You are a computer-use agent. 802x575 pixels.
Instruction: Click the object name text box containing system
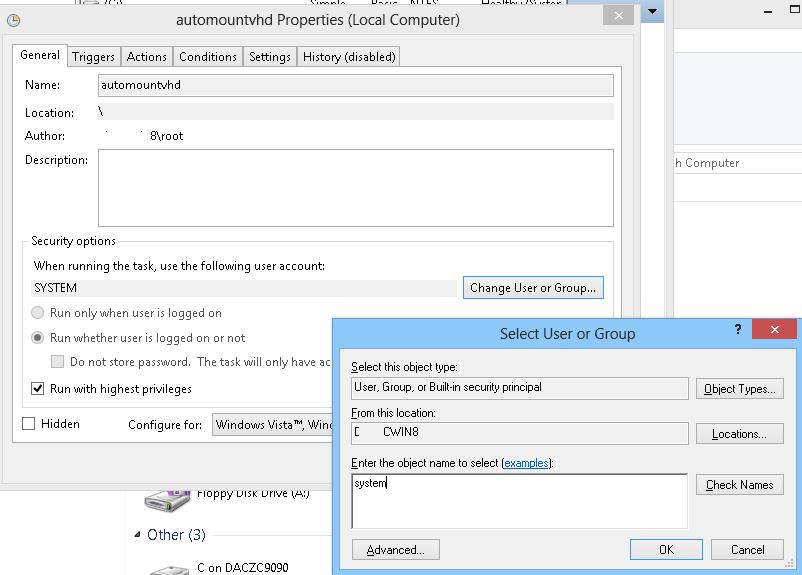click(x=519, y=501)
